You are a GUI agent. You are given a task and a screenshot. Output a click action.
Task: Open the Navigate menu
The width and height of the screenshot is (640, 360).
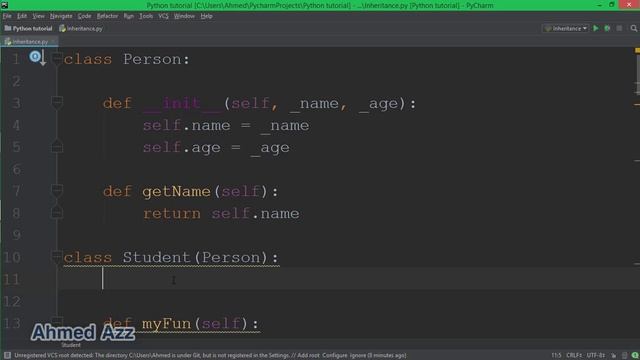pos(61,16)
